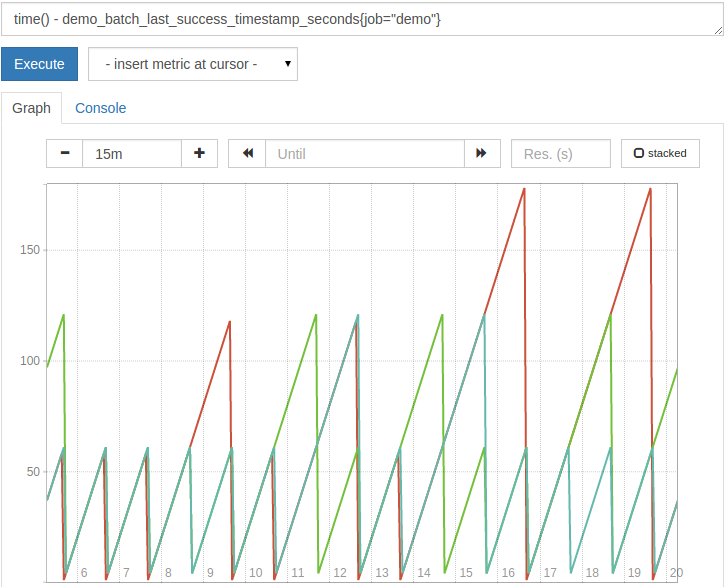Grab the expression box resize handle
The image size is (727, 587).
pos(718,31)
